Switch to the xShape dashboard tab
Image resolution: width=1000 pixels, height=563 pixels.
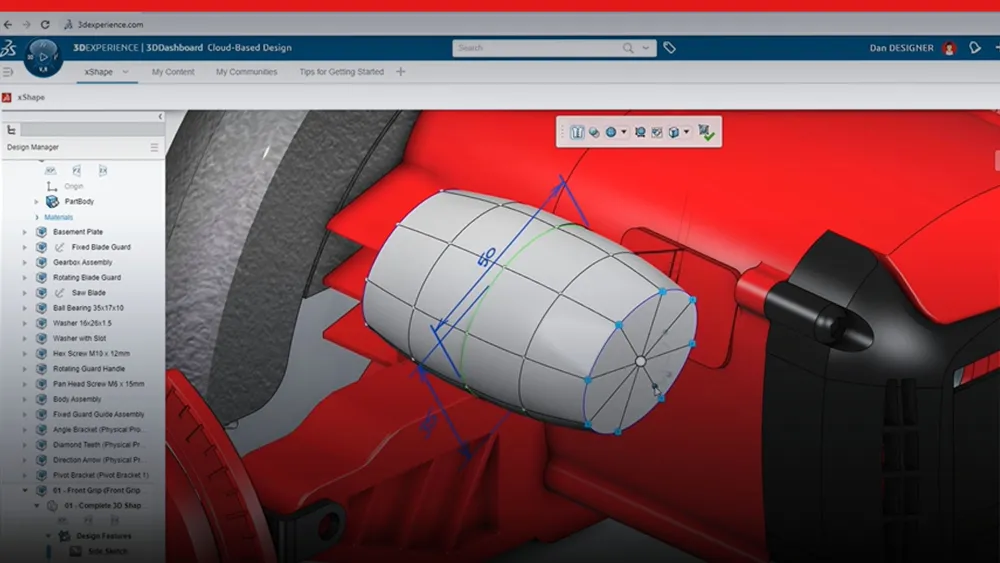[99, 72]
